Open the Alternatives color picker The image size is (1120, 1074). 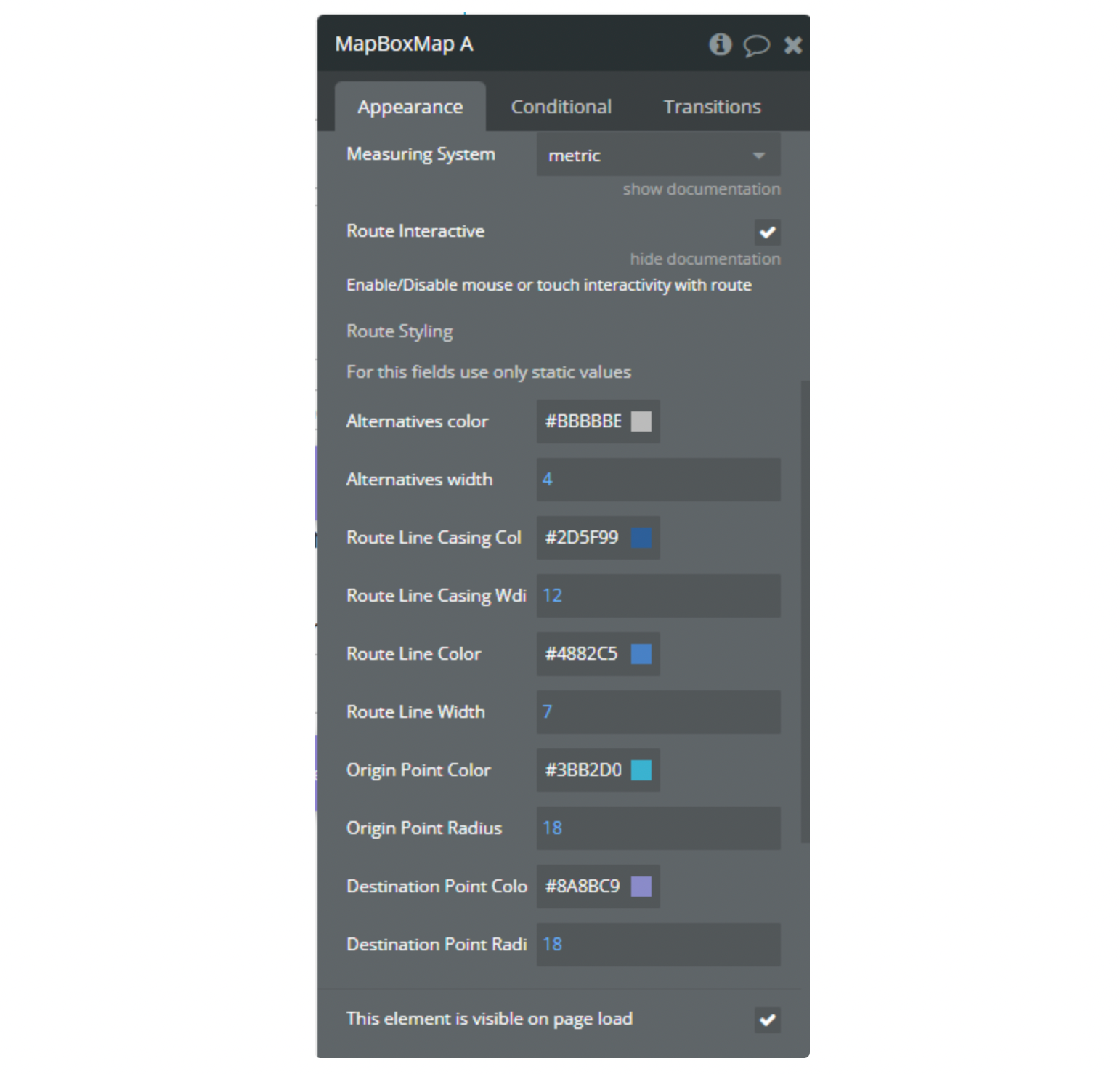point(642,421)
